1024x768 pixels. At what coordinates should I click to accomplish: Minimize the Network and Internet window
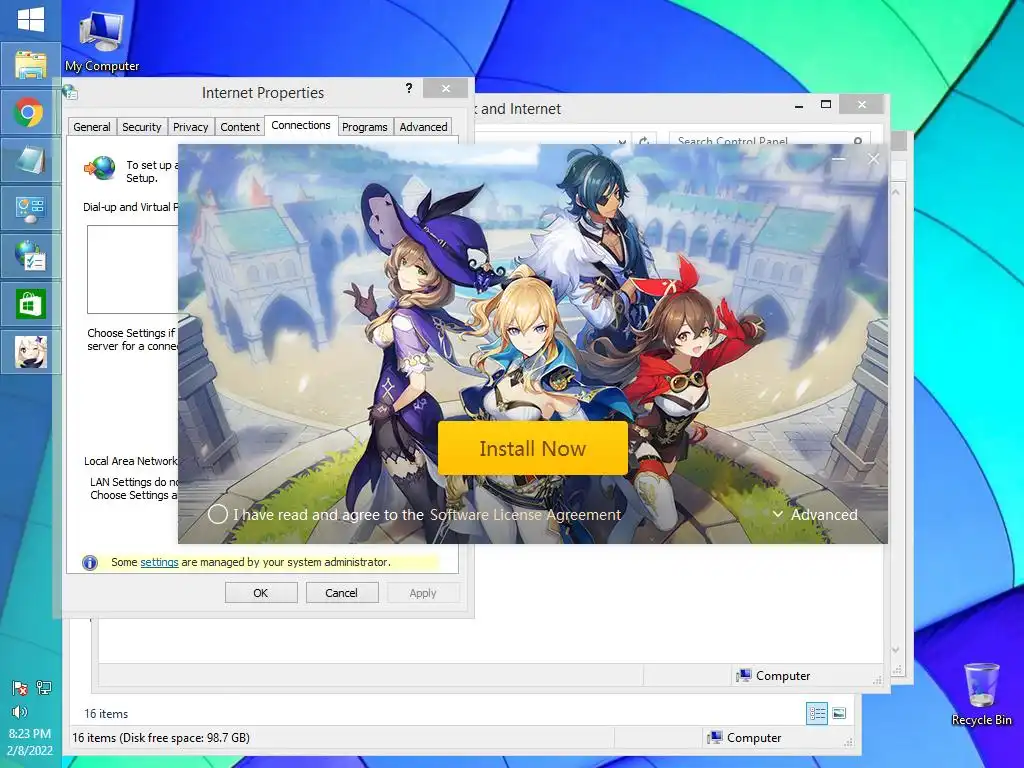(x=799, y=105)
